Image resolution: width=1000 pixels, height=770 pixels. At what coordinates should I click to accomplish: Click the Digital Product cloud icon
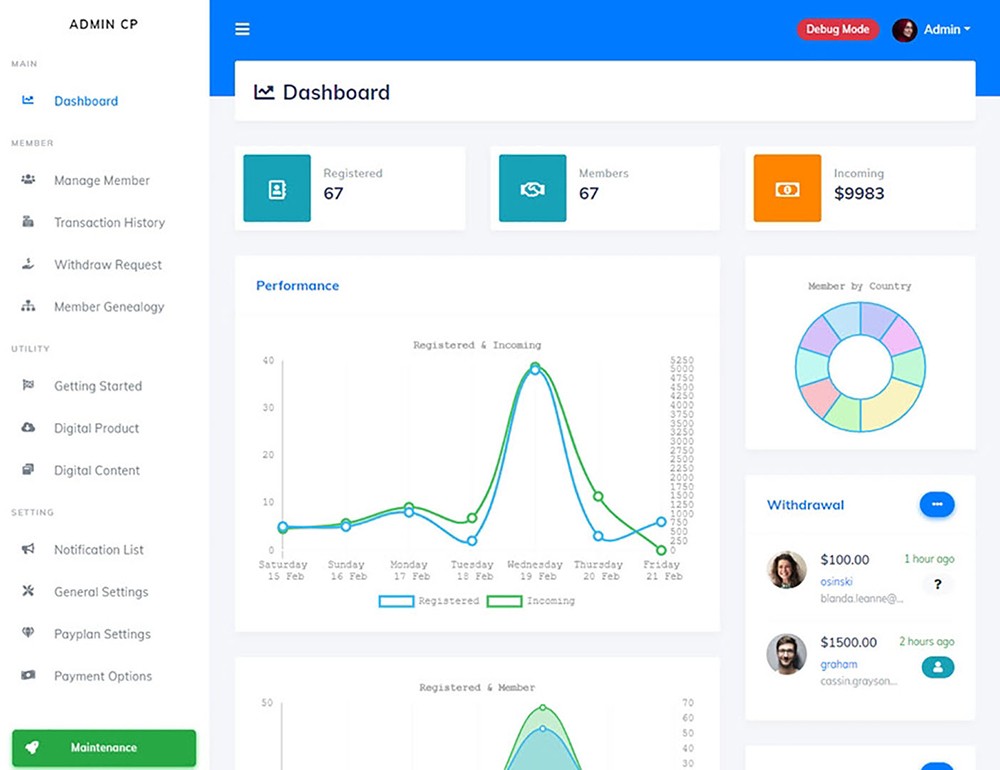pyautogui.click(x=28, y=428)
